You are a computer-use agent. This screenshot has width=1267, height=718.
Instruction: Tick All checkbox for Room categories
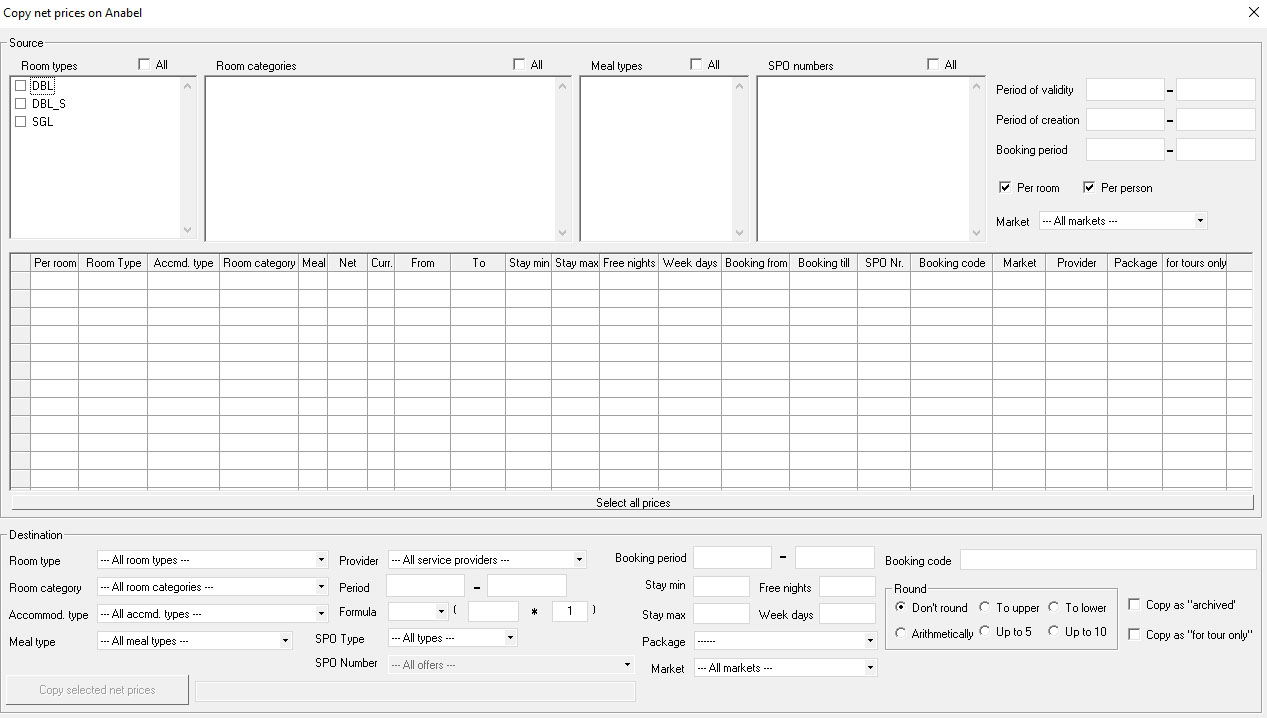tap(519, 64)
